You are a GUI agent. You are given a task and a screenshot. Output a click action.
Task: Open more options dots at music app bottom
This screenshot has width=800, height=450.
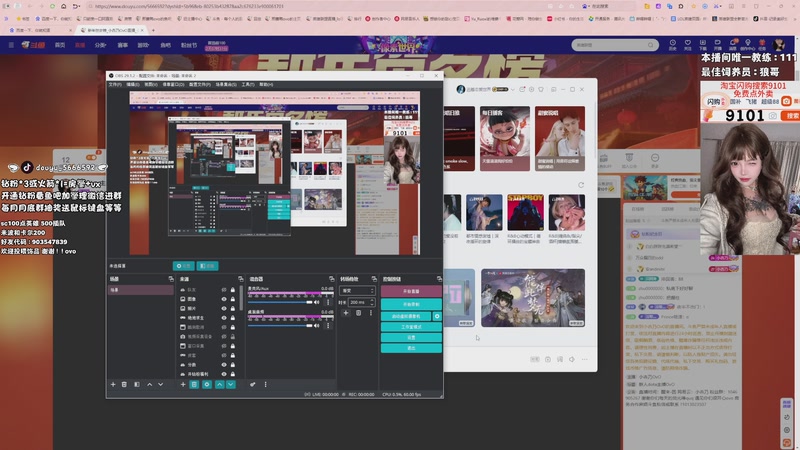(x=585, y=359)
